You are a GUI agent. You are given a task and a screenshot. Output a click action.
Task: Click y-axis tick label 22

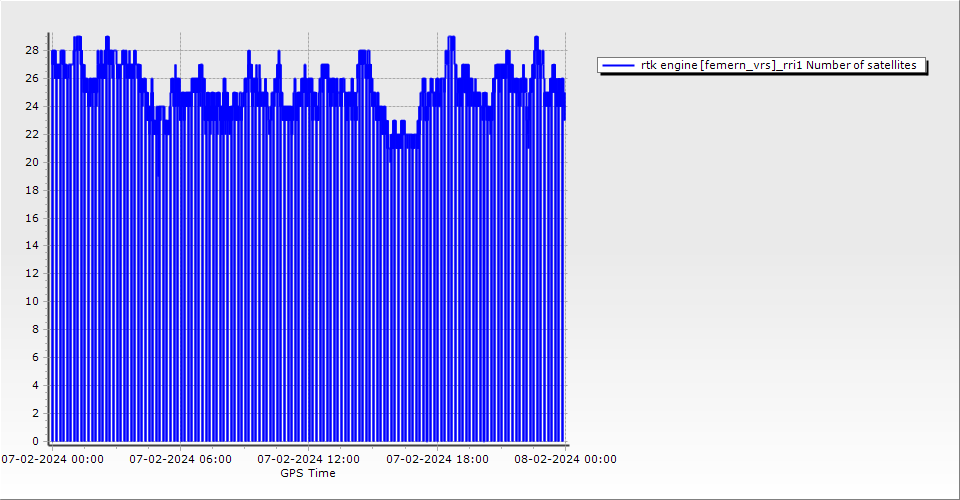click(32, 134)
